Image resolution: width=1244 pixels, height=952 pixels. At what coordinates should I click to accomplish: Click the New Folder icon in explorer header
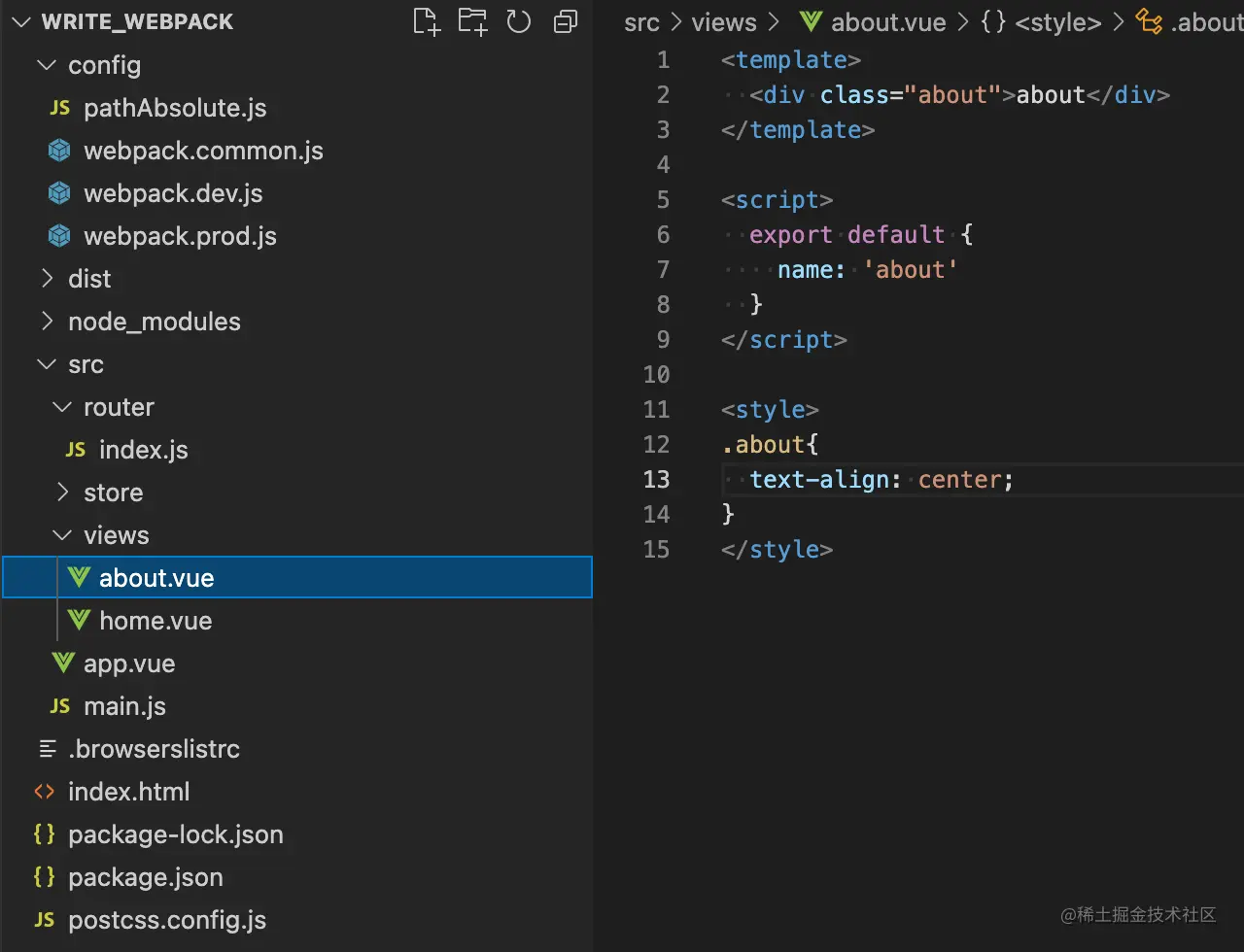[472, 21]
